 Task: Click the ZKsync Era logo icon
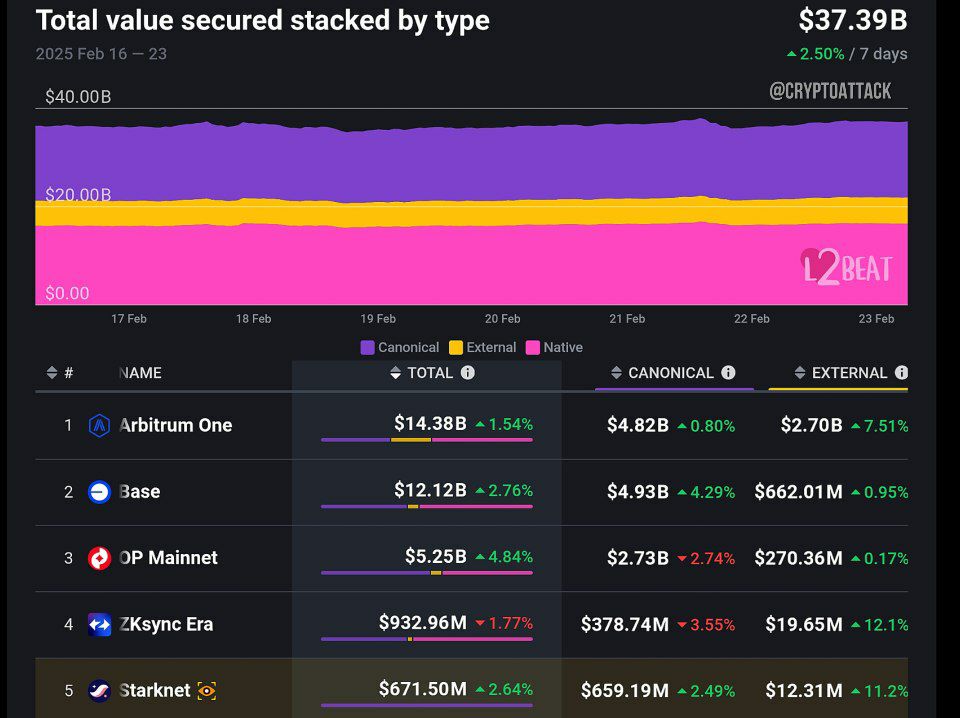tap(99, 624)
